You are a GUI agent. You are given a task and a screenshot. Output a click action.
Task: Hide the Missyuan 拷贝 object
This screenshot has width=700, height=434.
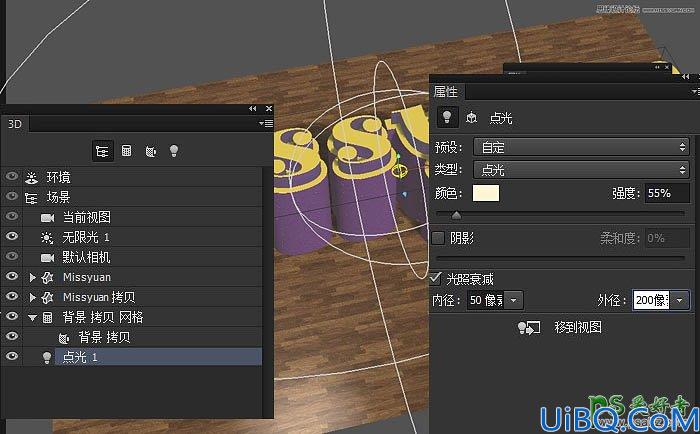click(x=12, y=296)
